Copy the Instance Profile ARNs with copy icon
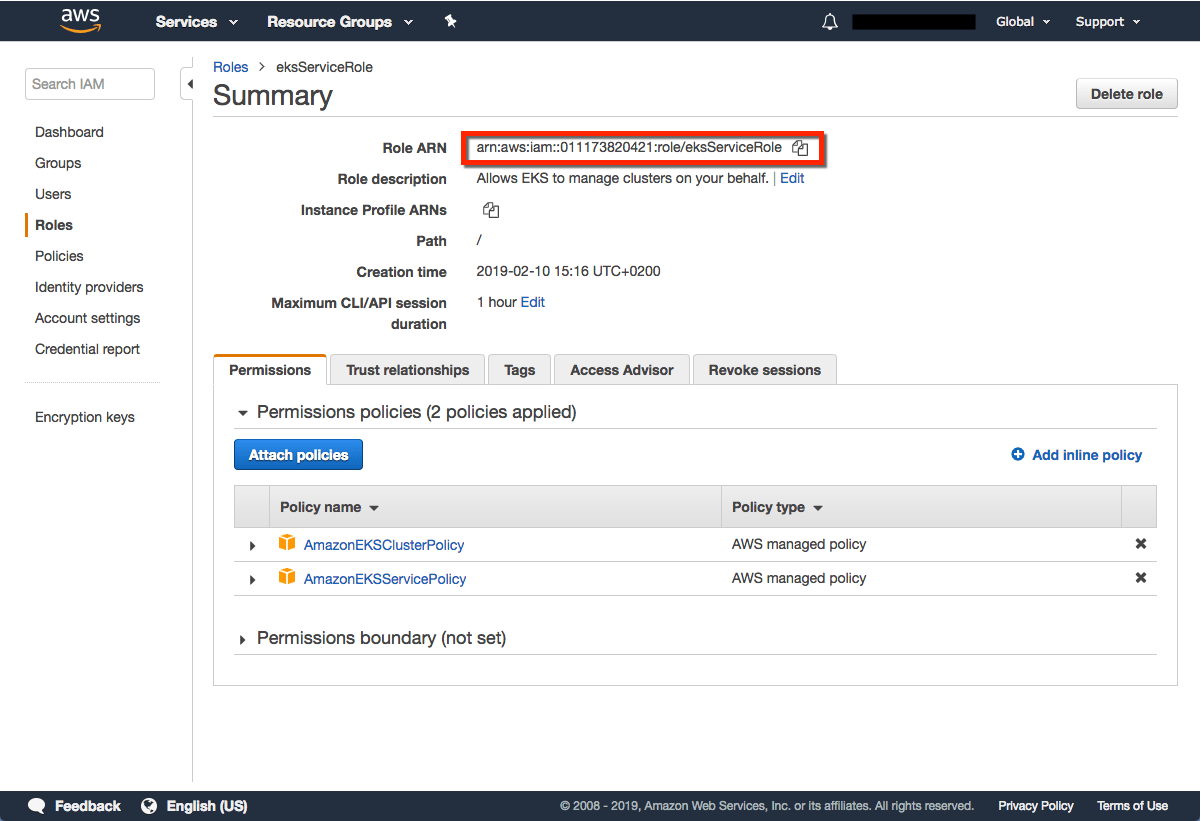1201x821 pixels. tap(491, 210)
